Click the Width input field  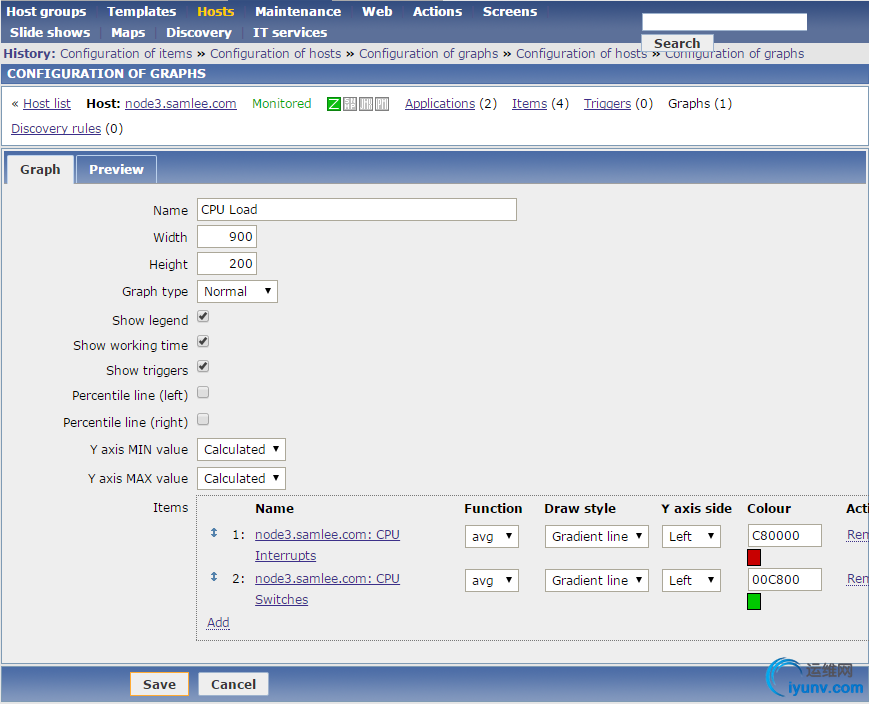[227, 237]
